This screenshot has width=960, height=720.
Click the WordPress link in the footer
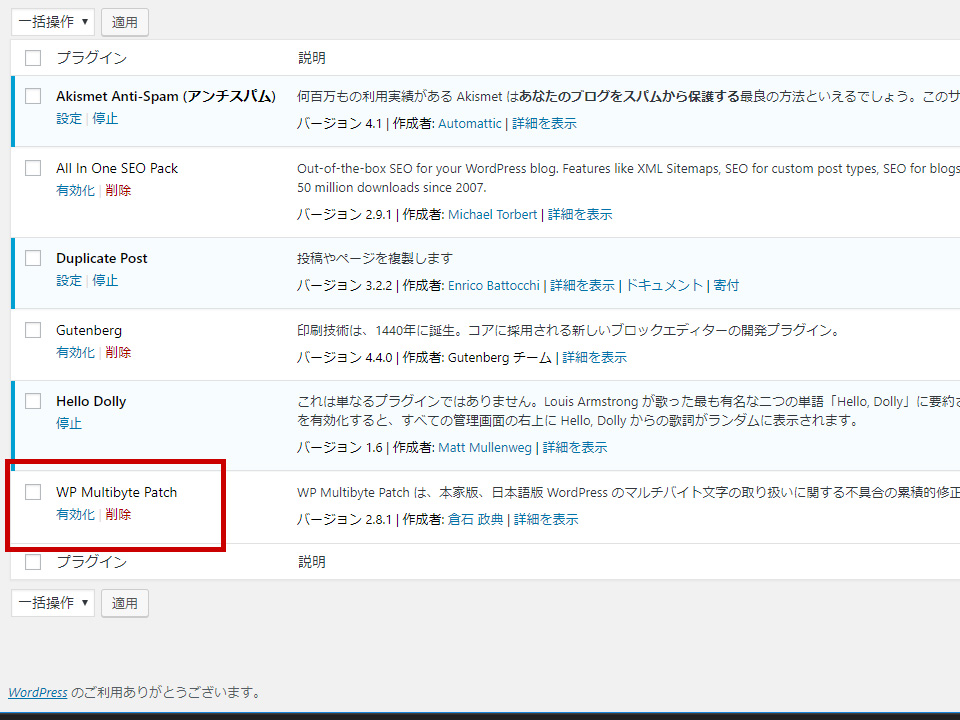(x=37, y=691)
